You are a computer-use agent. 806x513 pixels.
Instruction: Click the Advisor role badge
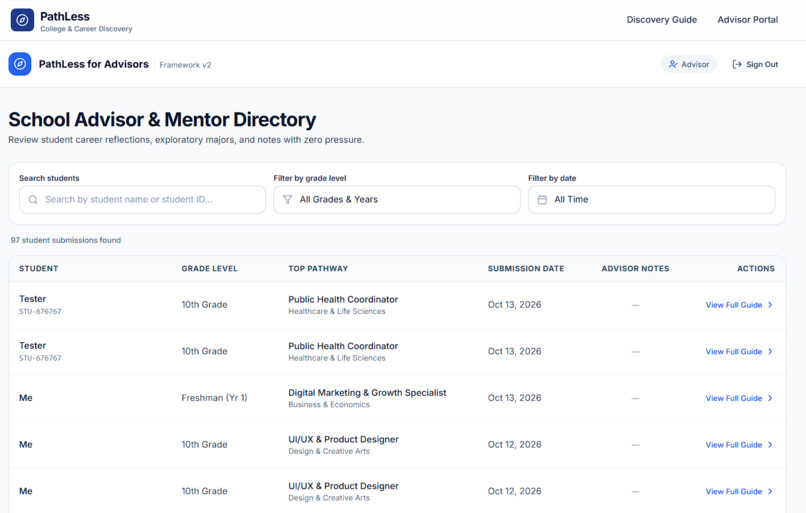688,64
